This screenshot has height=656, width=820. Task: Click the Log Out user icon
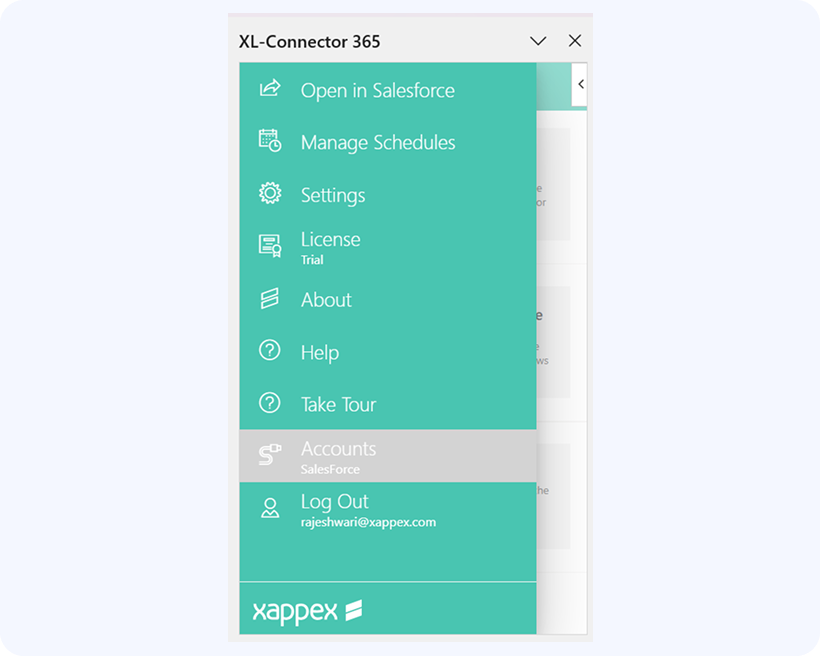click(x=270, y=508)
